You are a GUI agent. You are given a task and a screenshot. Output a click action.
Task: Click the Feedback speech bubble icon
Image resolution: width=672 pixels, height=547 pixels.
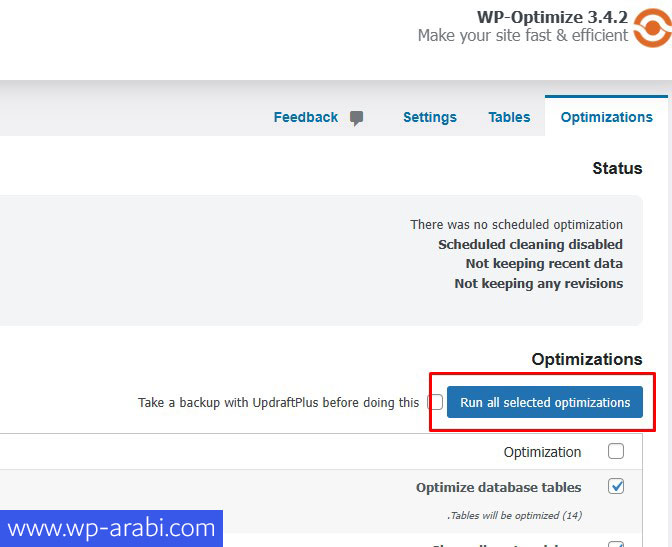(x=356, y=118)
